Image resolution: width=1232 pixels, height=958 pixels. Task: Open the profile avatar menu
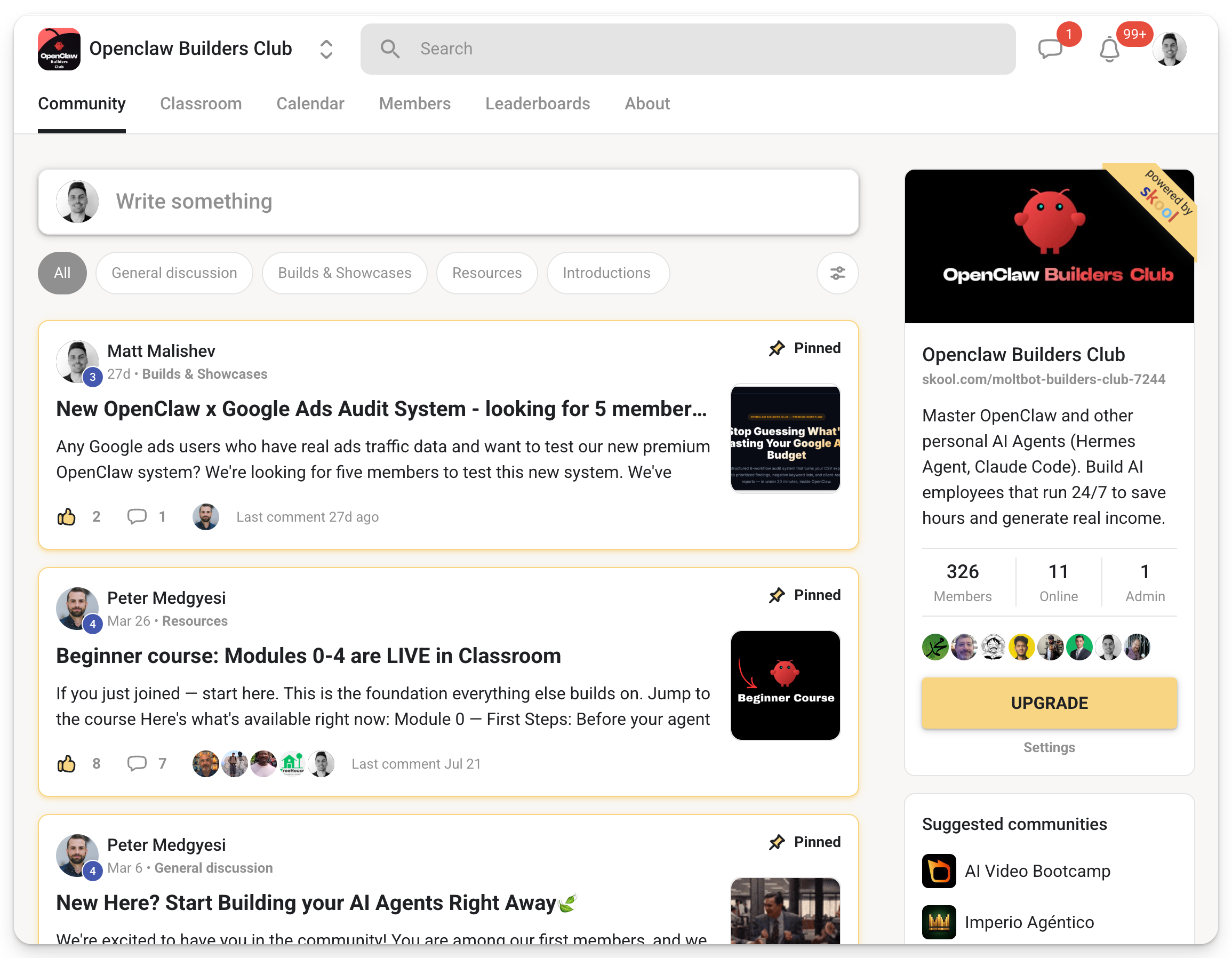[x=1170, y=49]
